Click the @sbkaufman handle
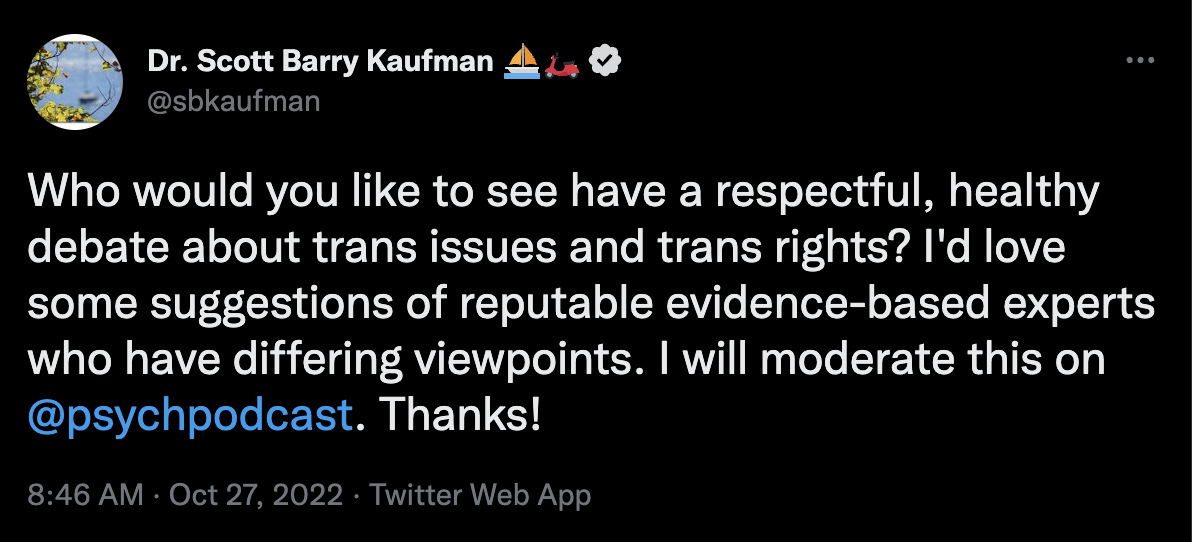 [233, 101]
